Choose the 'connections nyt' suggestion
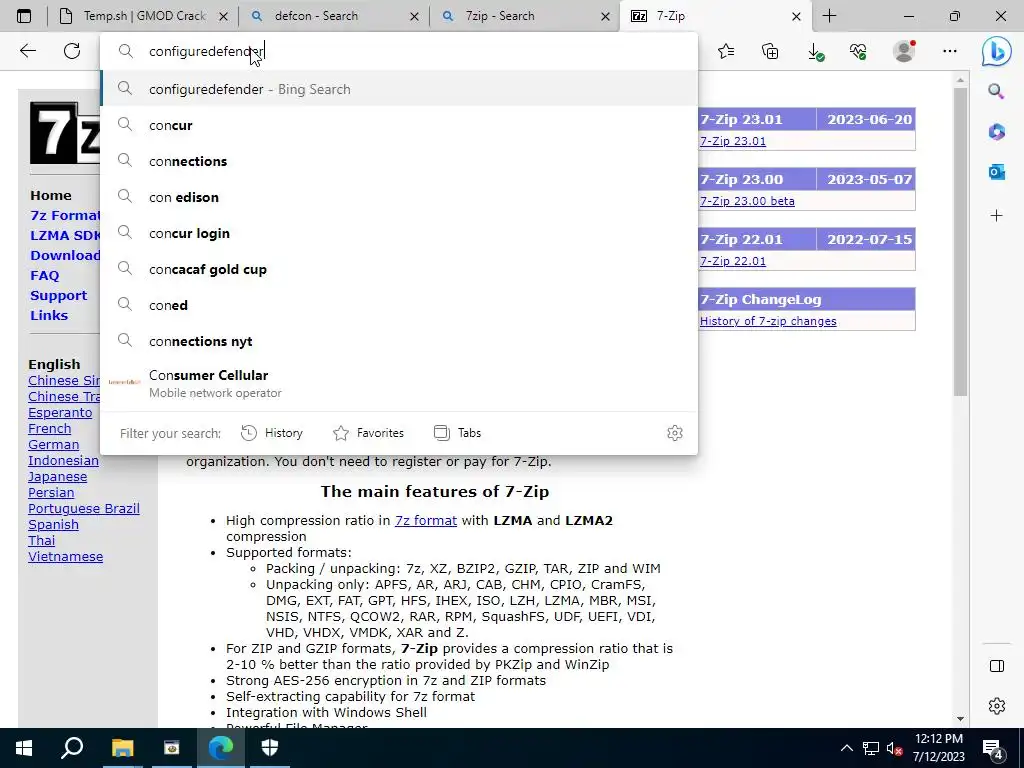This screenshot has height=768, width=1024. [x=399, y=340]
